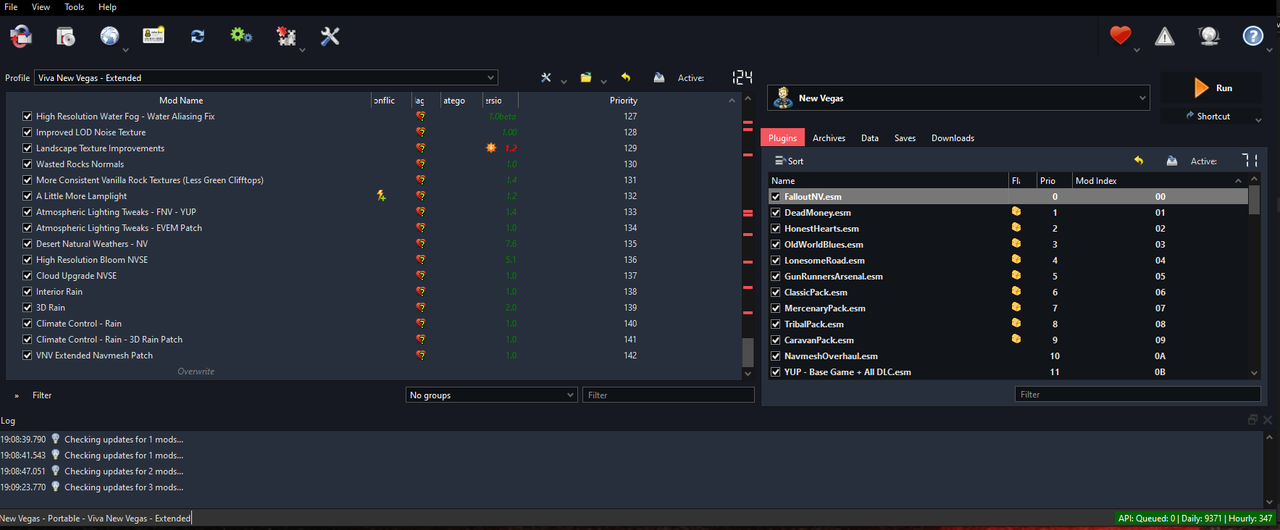Click the plugin list scroll down arrow
1280x530 pixels.
tap(1254, 373)
